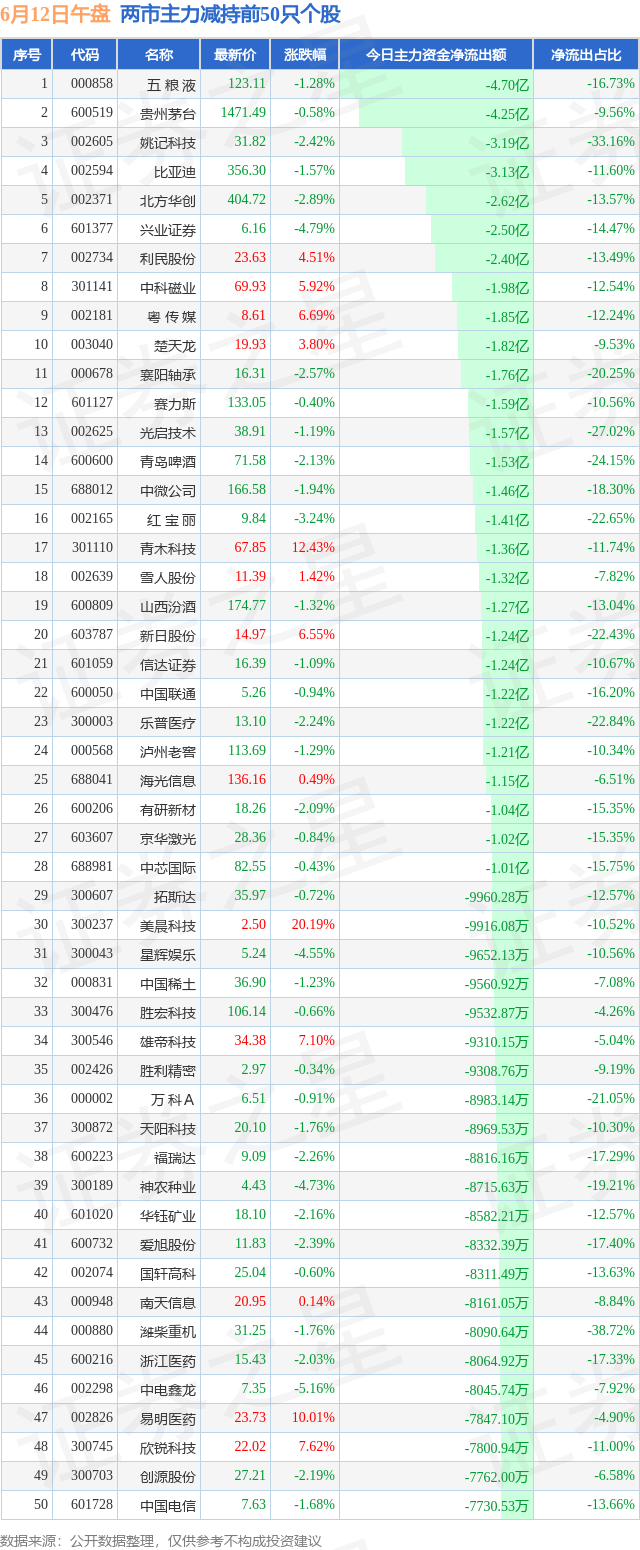Select stock name 雄帝科技
Screen dimensions: 640x1550
coord(169,1041)
